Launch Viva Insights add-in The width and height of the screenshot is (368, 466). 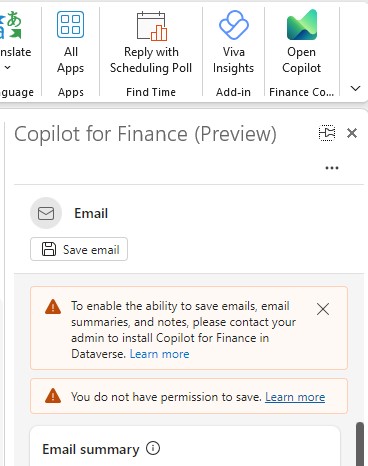coord(234,25)
